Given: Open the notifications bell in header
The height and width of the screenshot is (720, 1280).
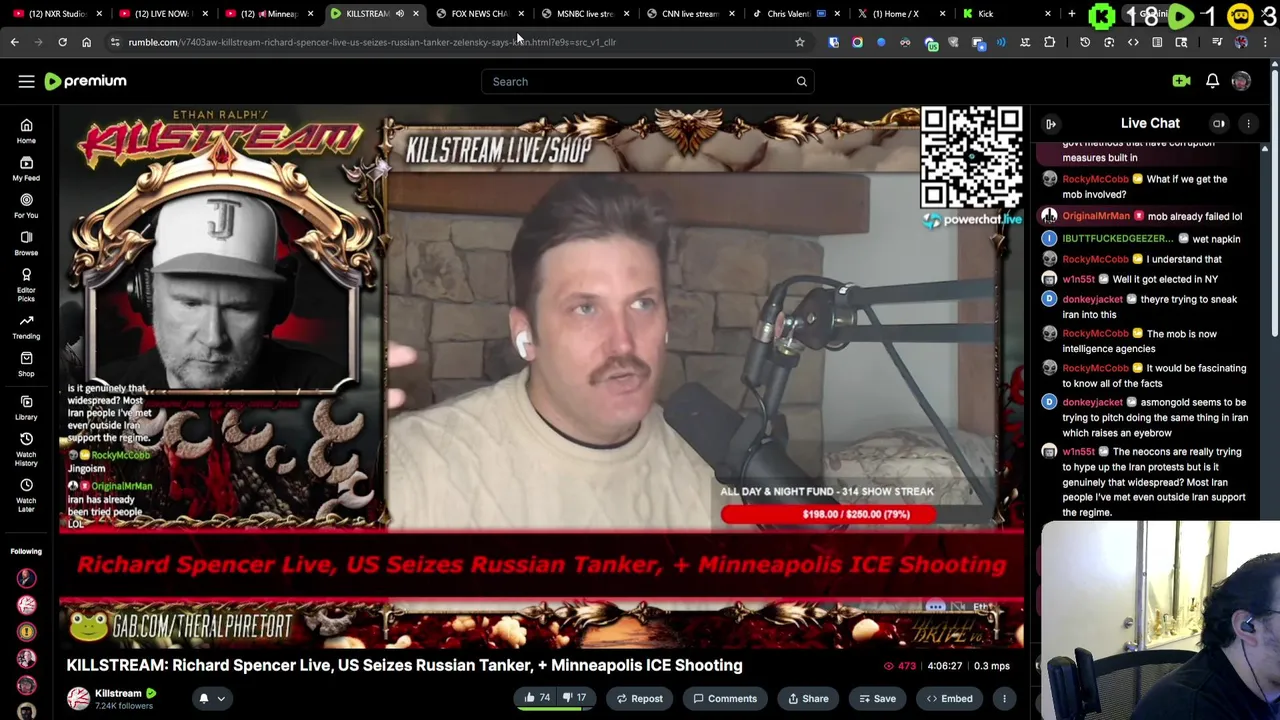Looking at the screenshot, I should (1212, 81).
